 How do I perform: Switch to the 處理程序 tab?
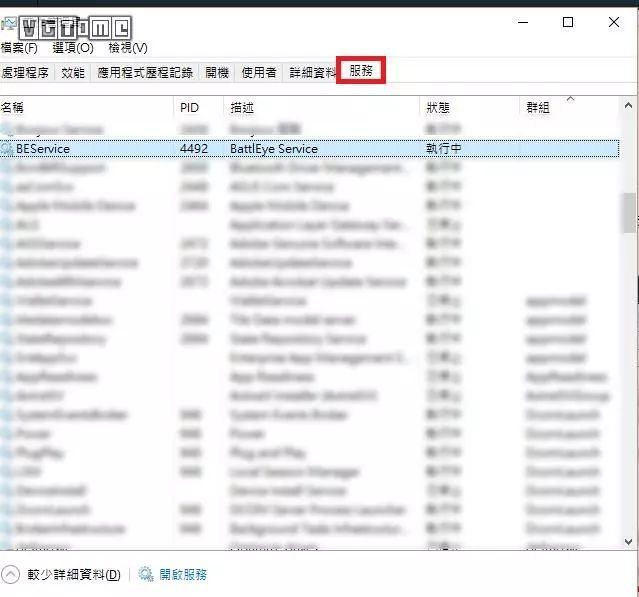click(25, 73)
